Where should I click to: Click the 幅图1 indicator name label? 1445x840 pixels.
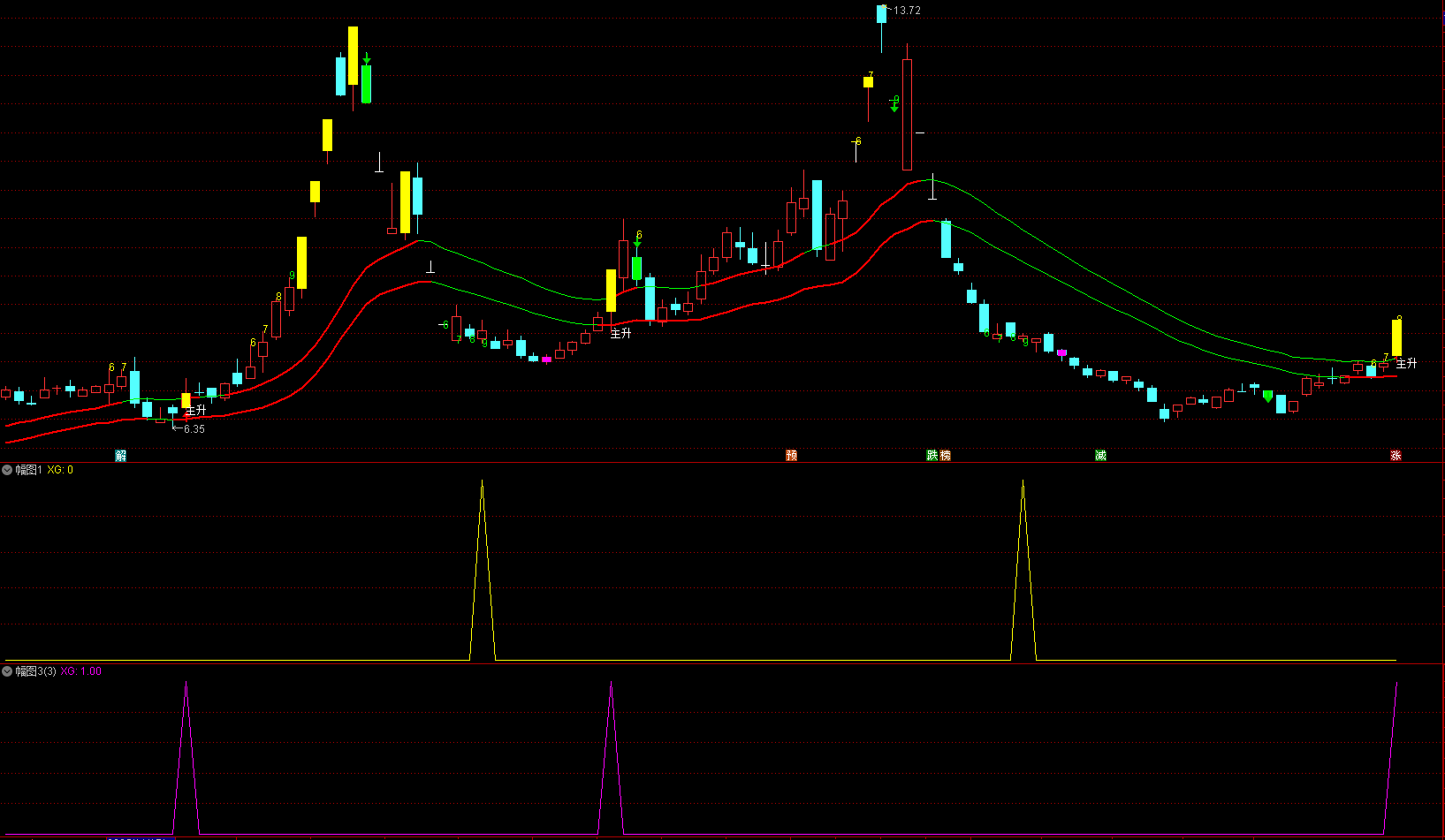(28, 470)
